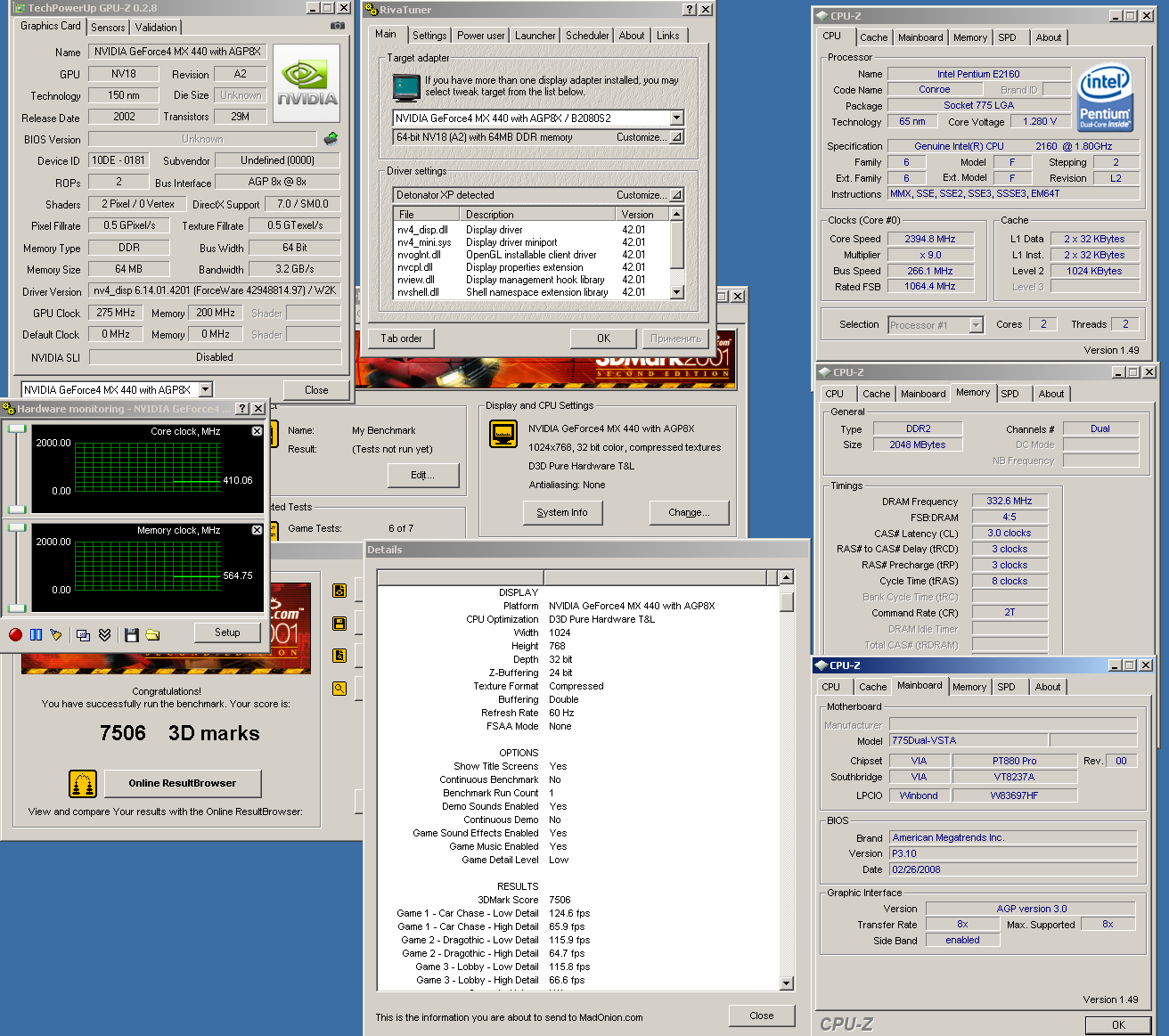Open the graphics card selector dropdown in GPU-Z
Viewport: 1169px width, 1036px height.
click(206, 389)
